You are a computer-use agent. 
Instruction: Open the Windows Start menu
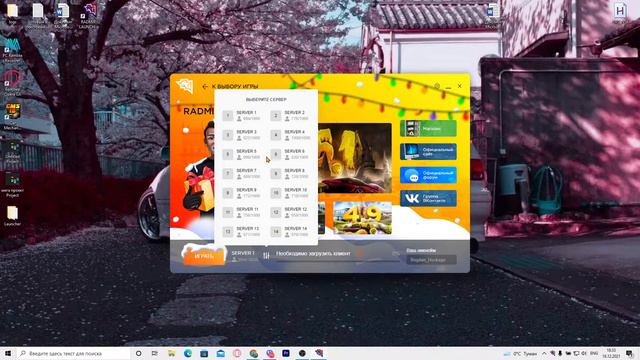[x=8, y=353]
